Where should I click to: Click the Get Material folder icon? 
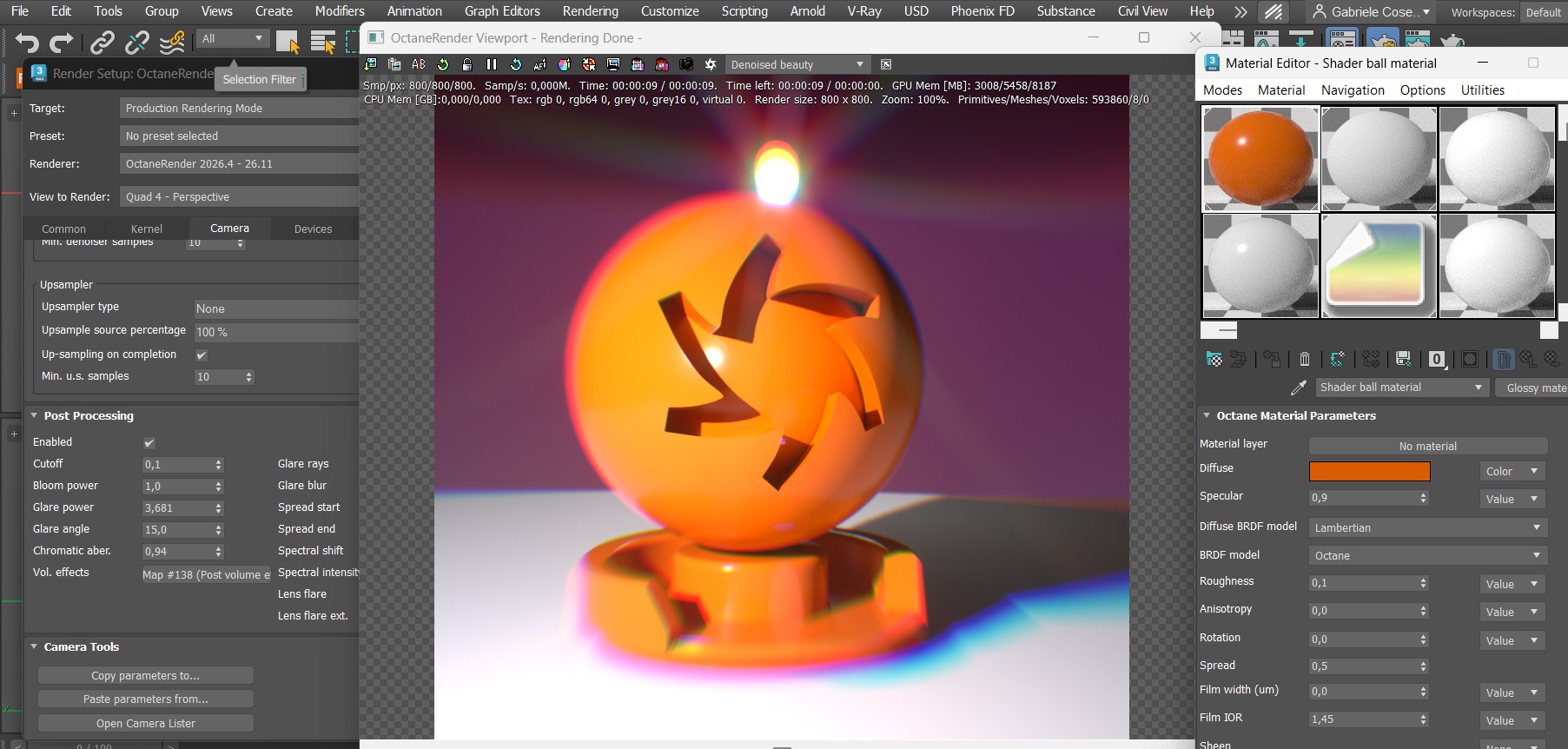[1214, 359]
